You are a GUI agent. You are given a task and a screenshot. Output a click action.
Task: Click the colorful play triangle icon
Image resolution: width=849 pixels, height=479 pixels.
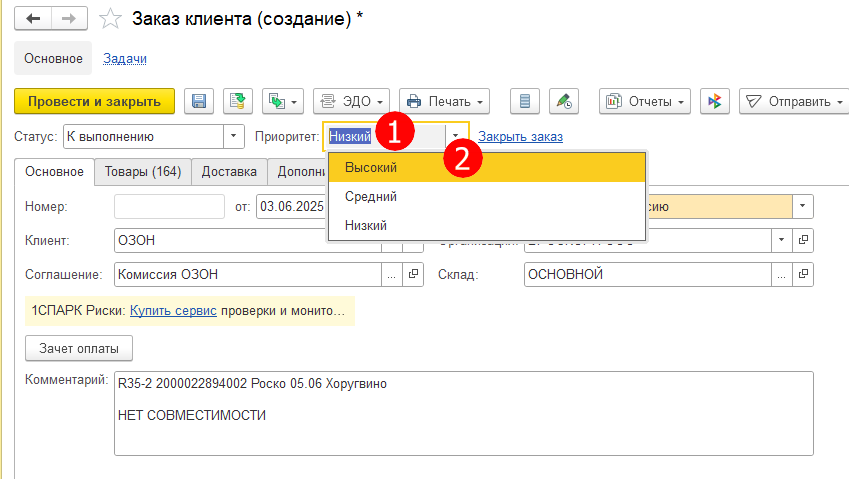713,101
